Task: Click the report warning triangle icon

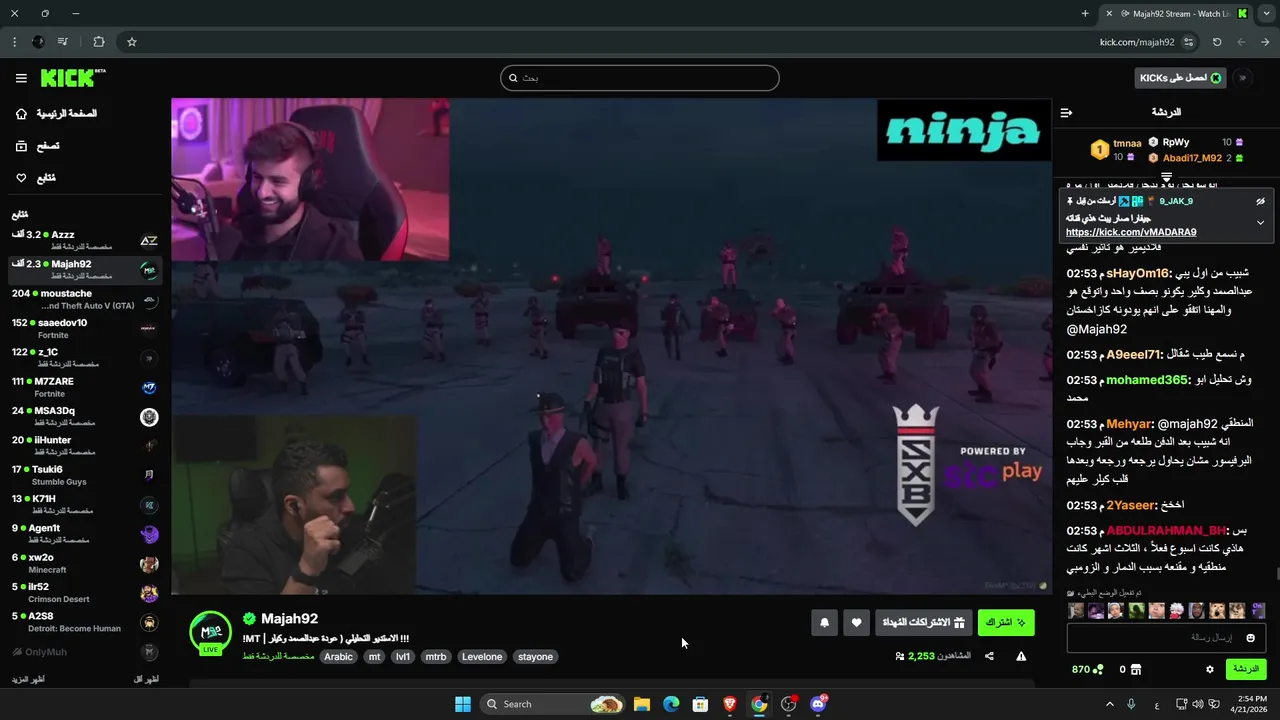Action: 1021,656
